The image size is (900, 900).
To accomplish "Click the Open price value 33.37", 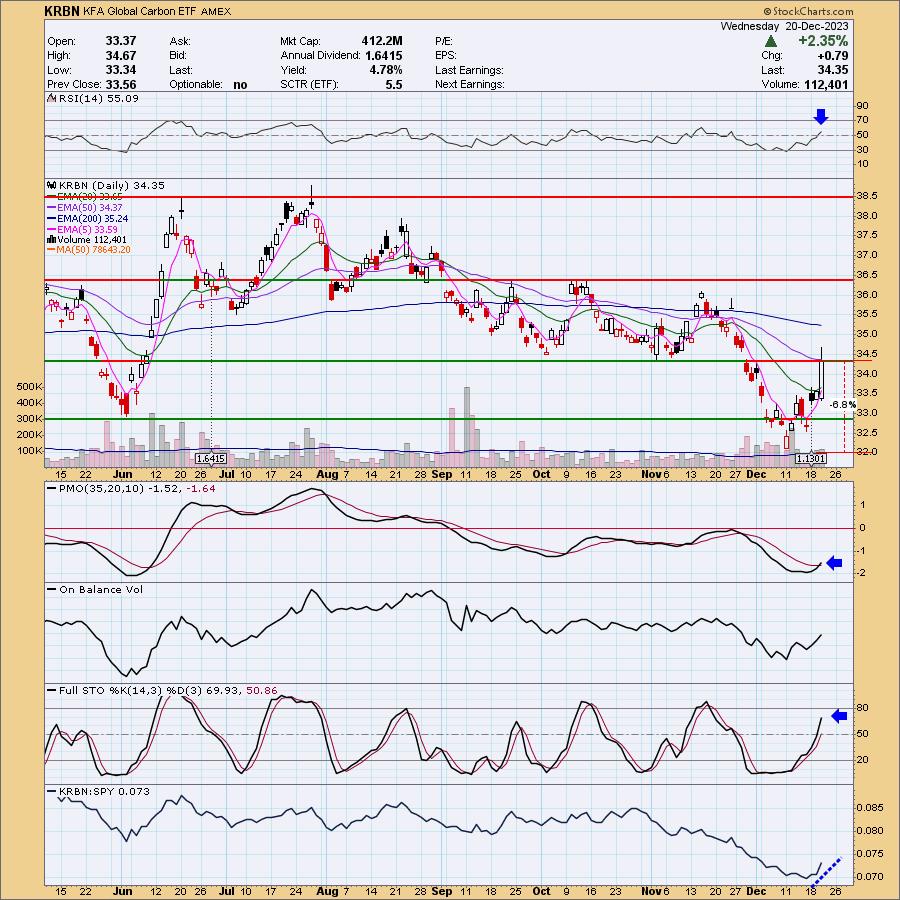I will click(121, 41).
